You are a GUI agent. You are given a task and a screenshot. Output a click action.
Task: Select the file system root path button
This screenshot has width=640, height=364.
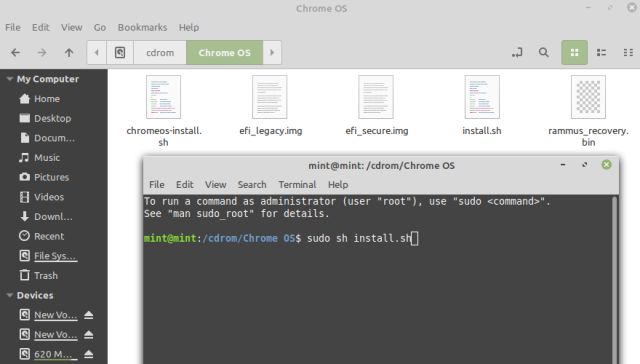pos(120,53)
